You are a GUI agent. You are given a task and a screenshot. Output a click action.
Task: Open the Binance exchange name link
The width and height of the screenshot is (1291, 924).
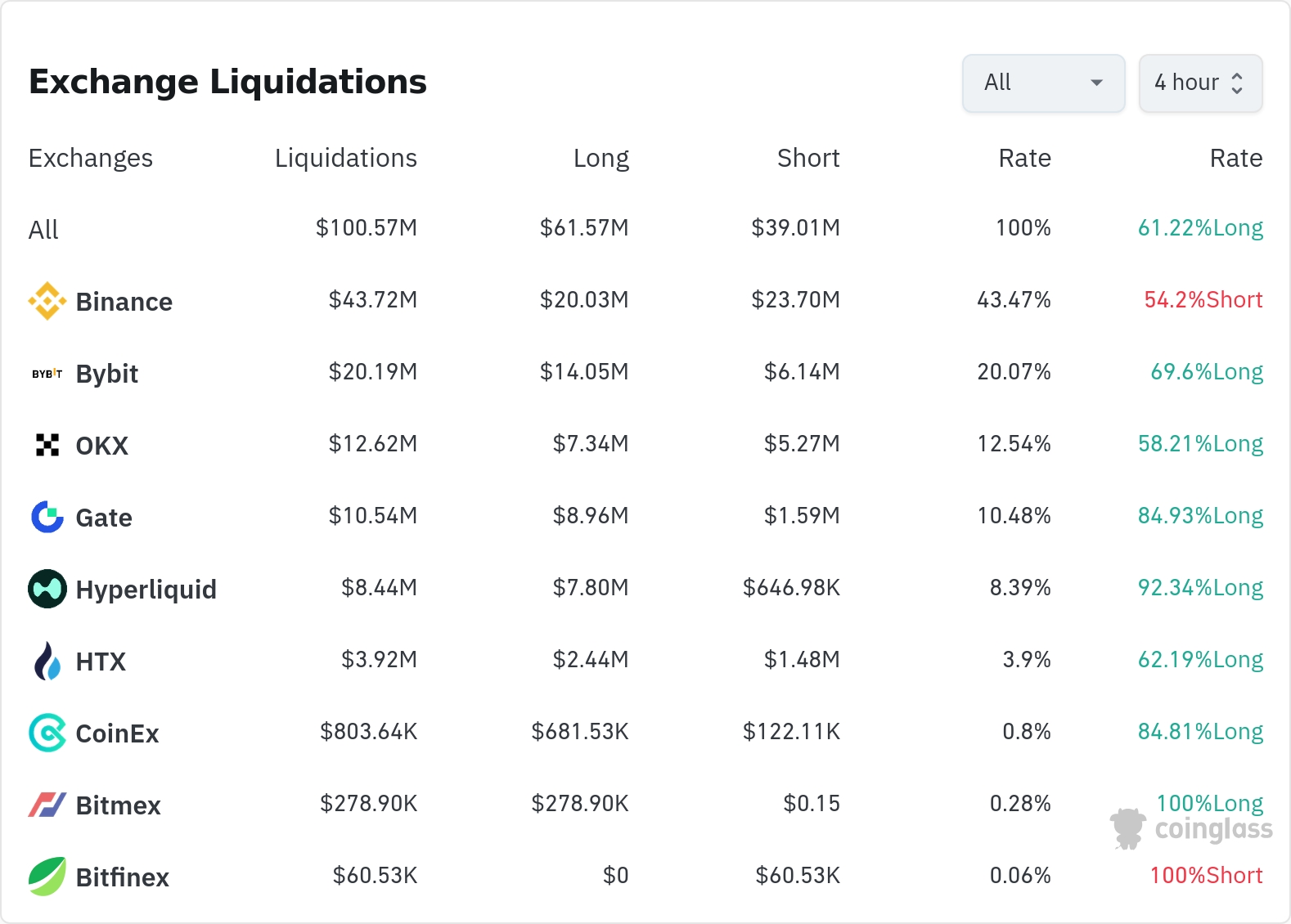(x=124, y=302)
